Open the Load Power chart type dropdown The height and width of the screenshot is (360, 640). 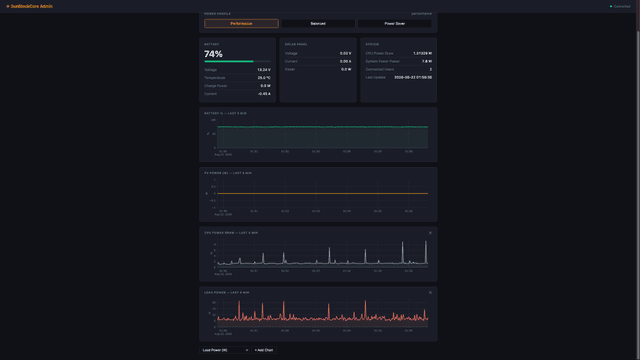pyautogui.click(x=224, y=350)
